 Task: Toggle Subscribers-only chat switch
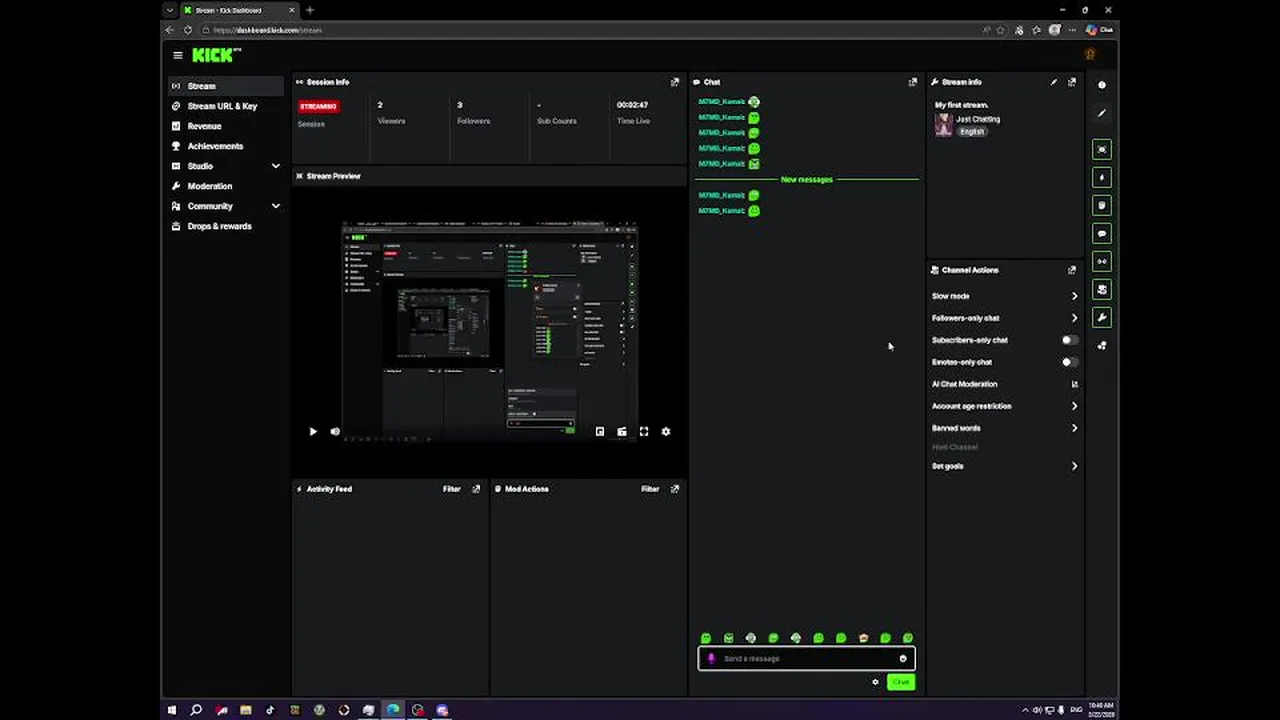(x=1070, y=340)
